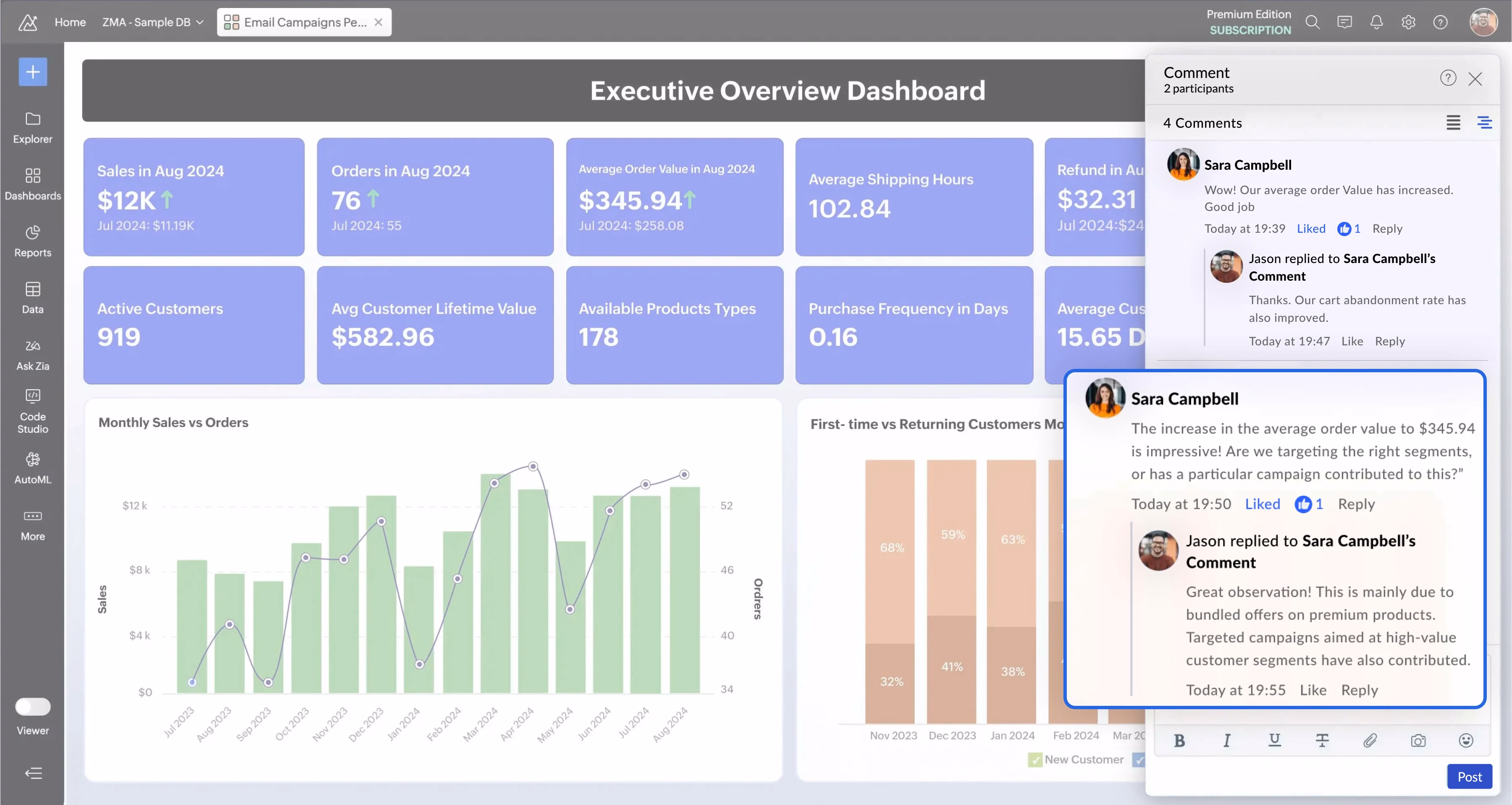This screenshot has width=1512, height=805.
Task: Toggle the New Customer legend checkbox
Action: pyautogui.click(x=1035, y=759)
